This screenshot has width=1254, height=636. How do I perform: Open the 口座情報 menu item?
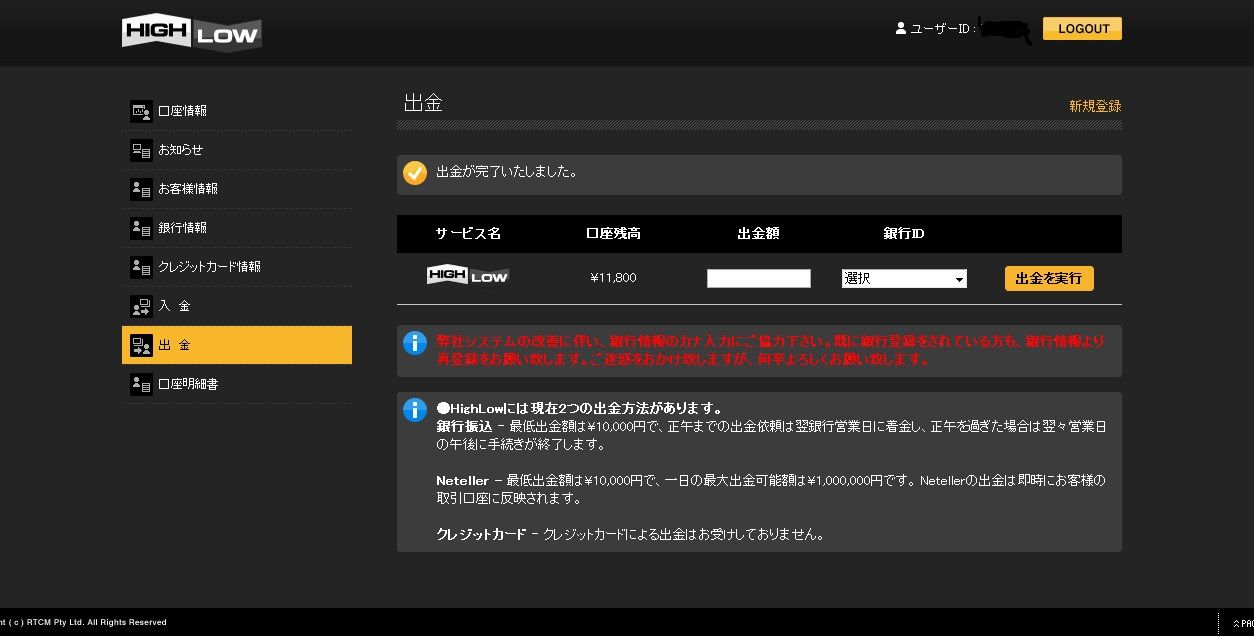click(x=237, y=111)
